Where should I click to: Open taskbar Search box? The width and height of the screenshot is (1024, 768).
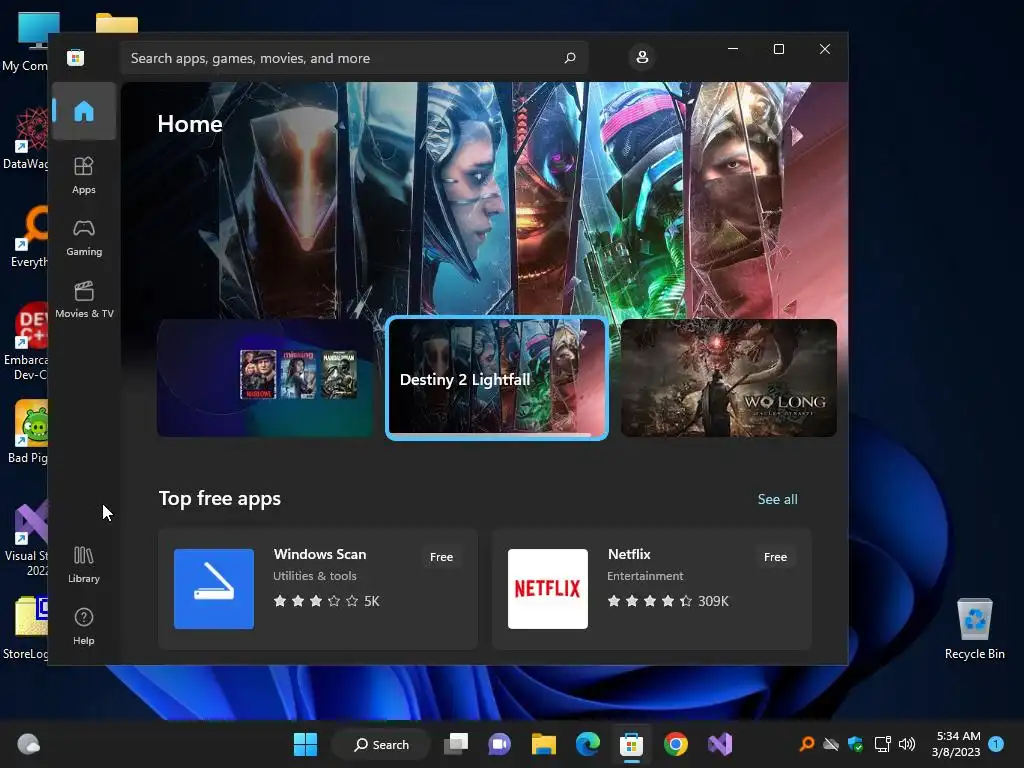tap(381, 744)
